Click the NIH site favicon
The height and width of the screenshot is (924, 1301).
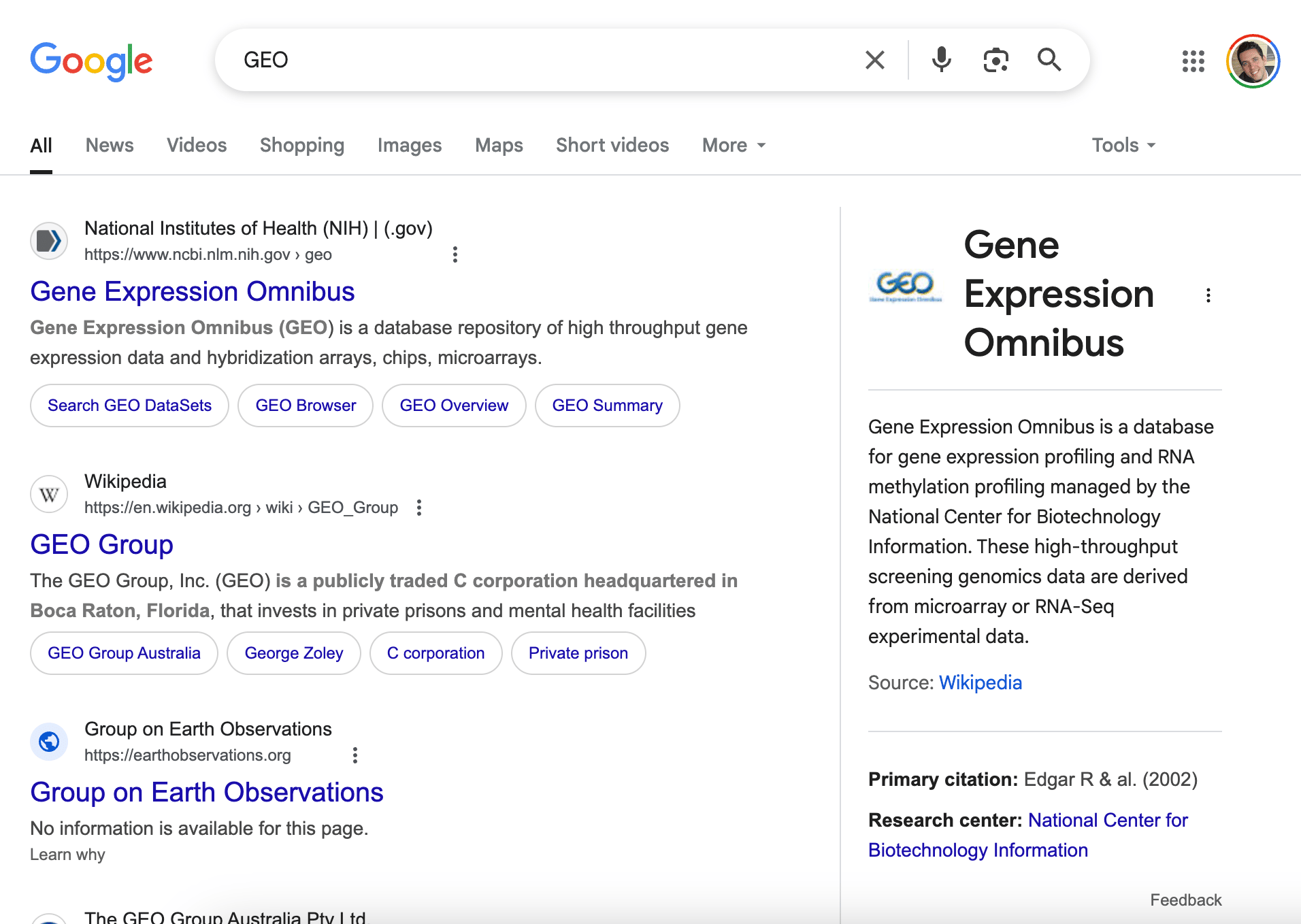[49, 241]
